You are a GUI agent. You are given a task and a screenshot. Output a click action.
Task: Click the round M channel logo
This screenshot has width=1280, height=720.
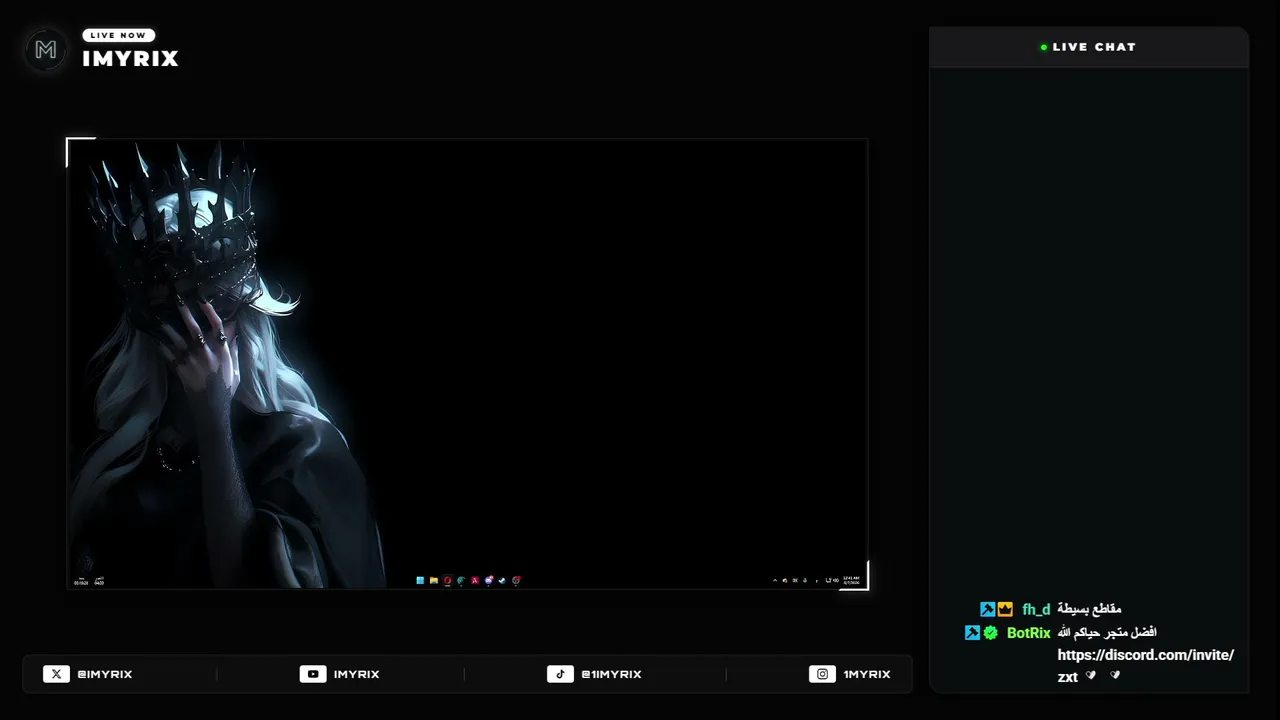[46, 50]
